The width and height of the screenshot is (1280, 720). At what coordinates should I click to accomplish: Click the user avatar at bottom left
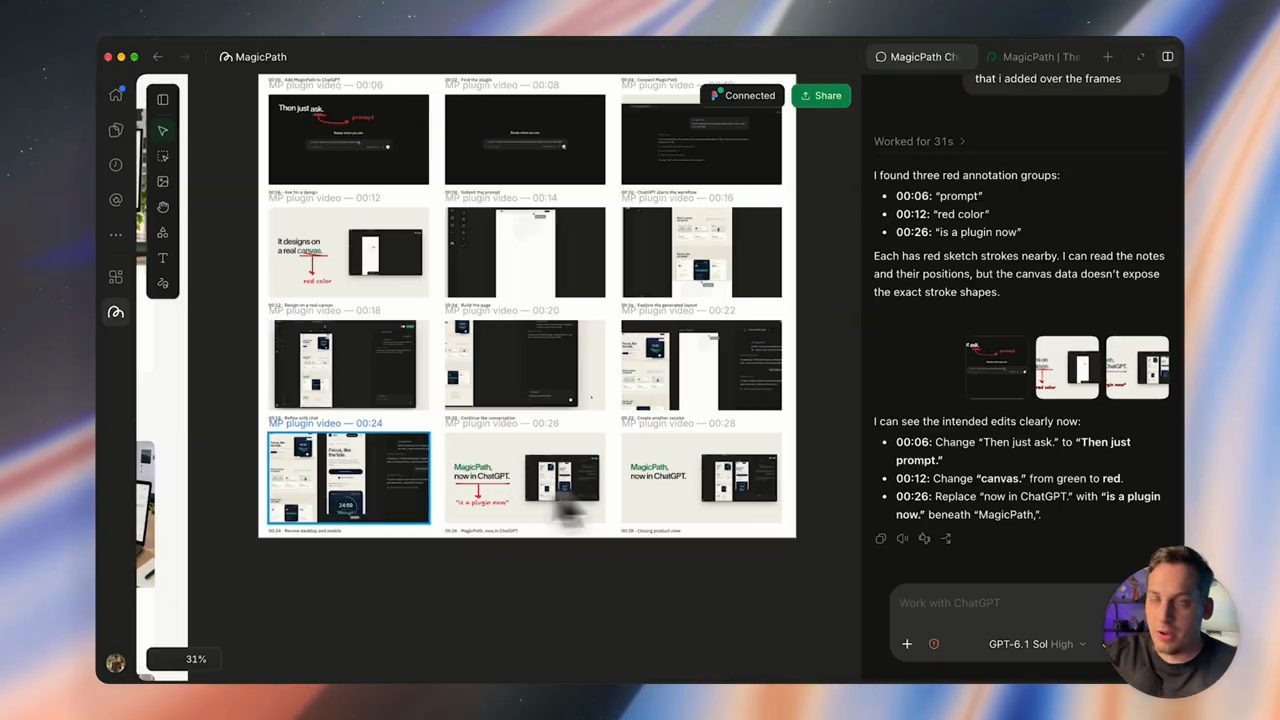tap(116, 663)
